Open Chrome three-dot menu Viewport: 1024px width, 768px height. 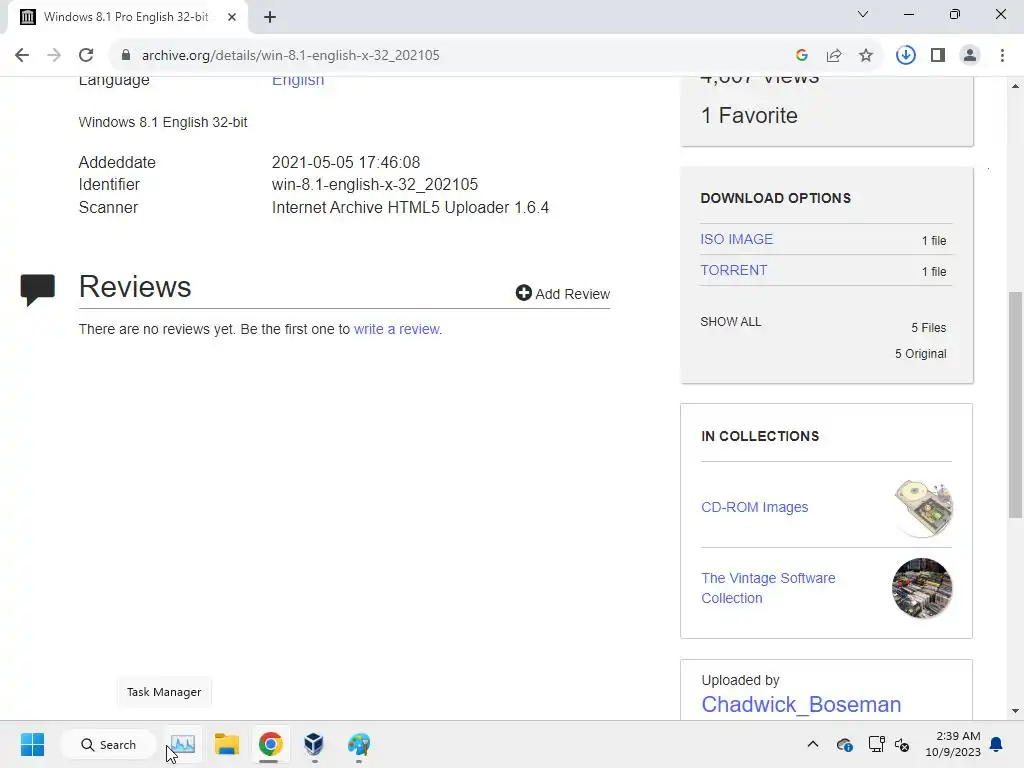pos(1002,56)
